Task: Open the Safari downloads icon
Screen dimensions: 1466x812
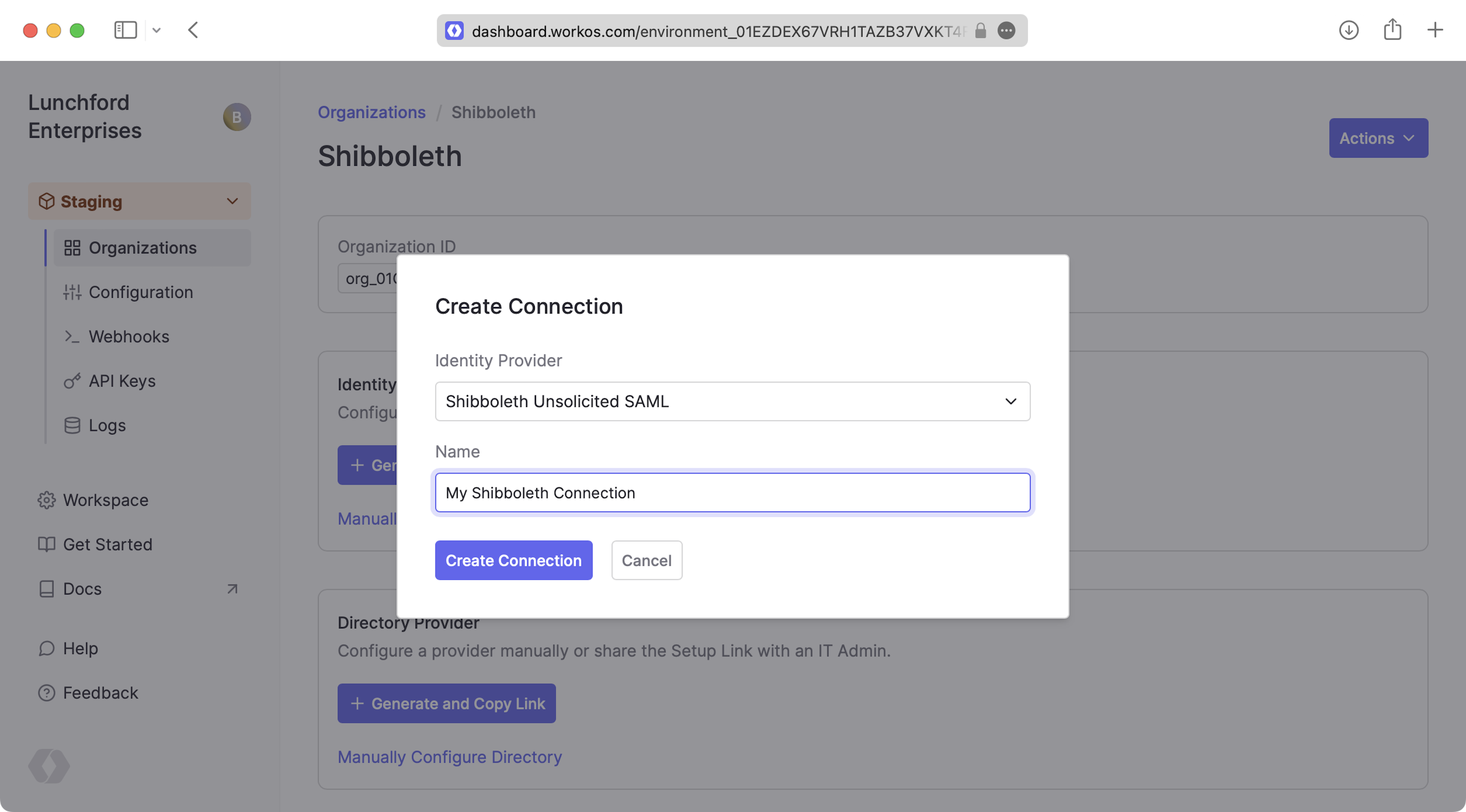Action: pos(1348,30)
